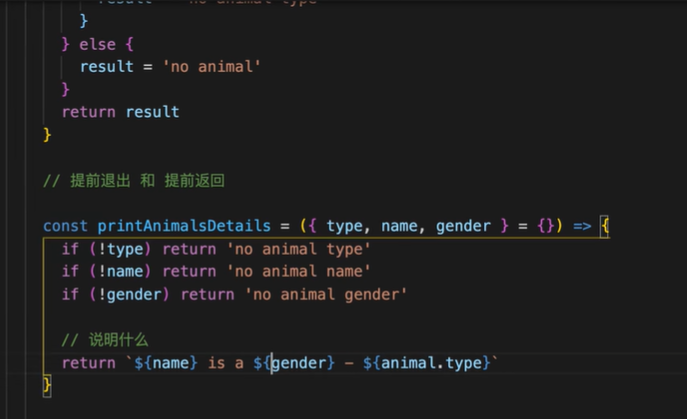The width and height of the screenshot is (687, 419).
Task: Click the 'else' keyword
Action: click(97, 44)
